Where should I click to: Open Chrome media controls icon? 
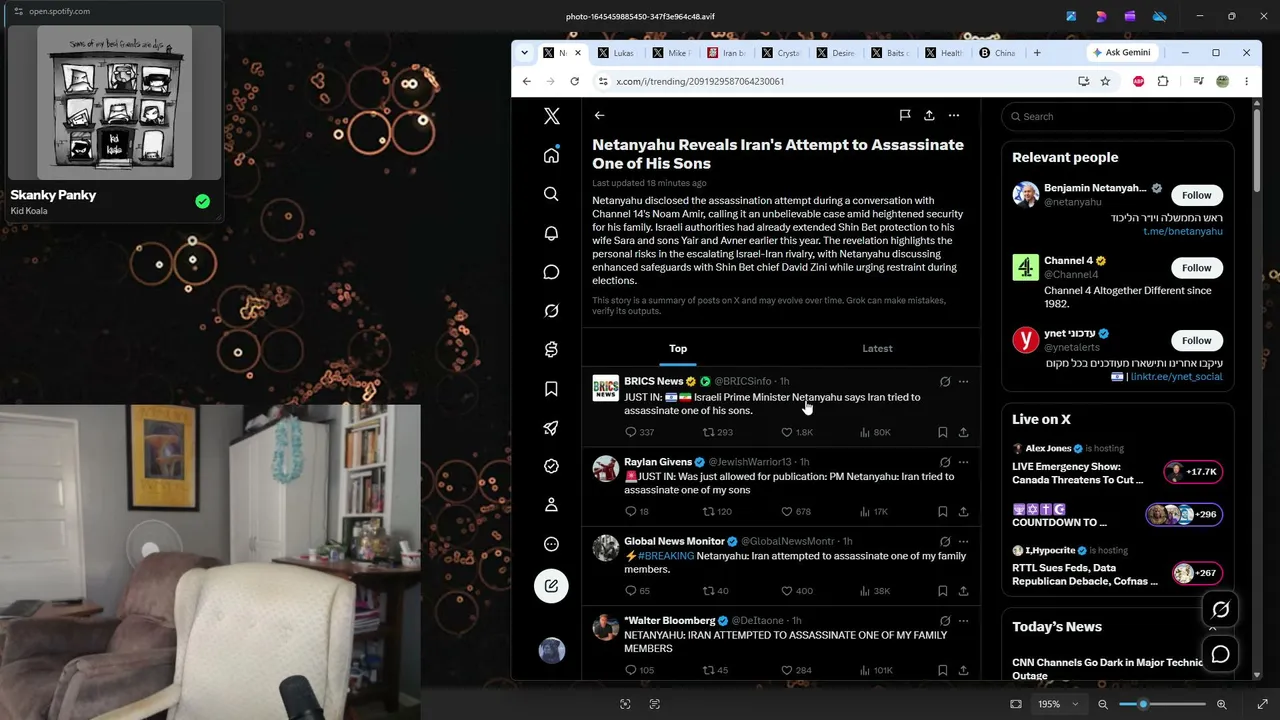pos(1198,81)
